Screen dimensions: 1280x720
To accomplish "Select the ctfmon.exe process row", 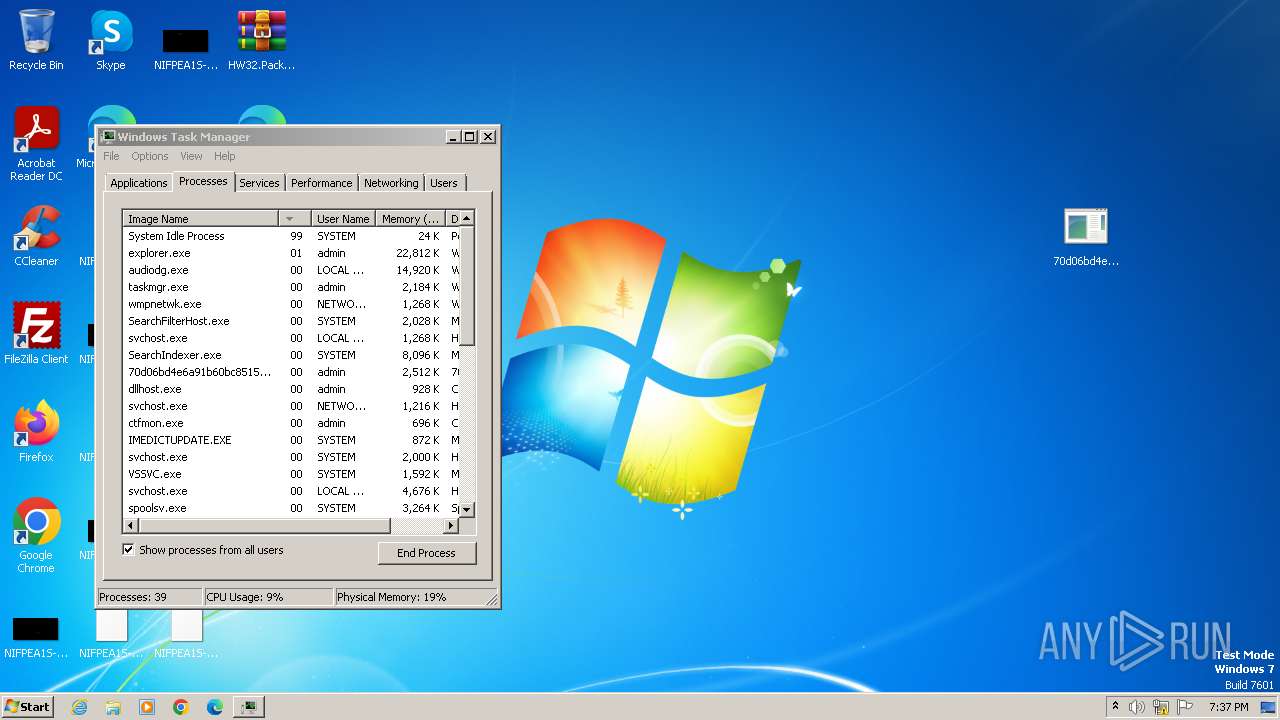I will pos(291,423).
